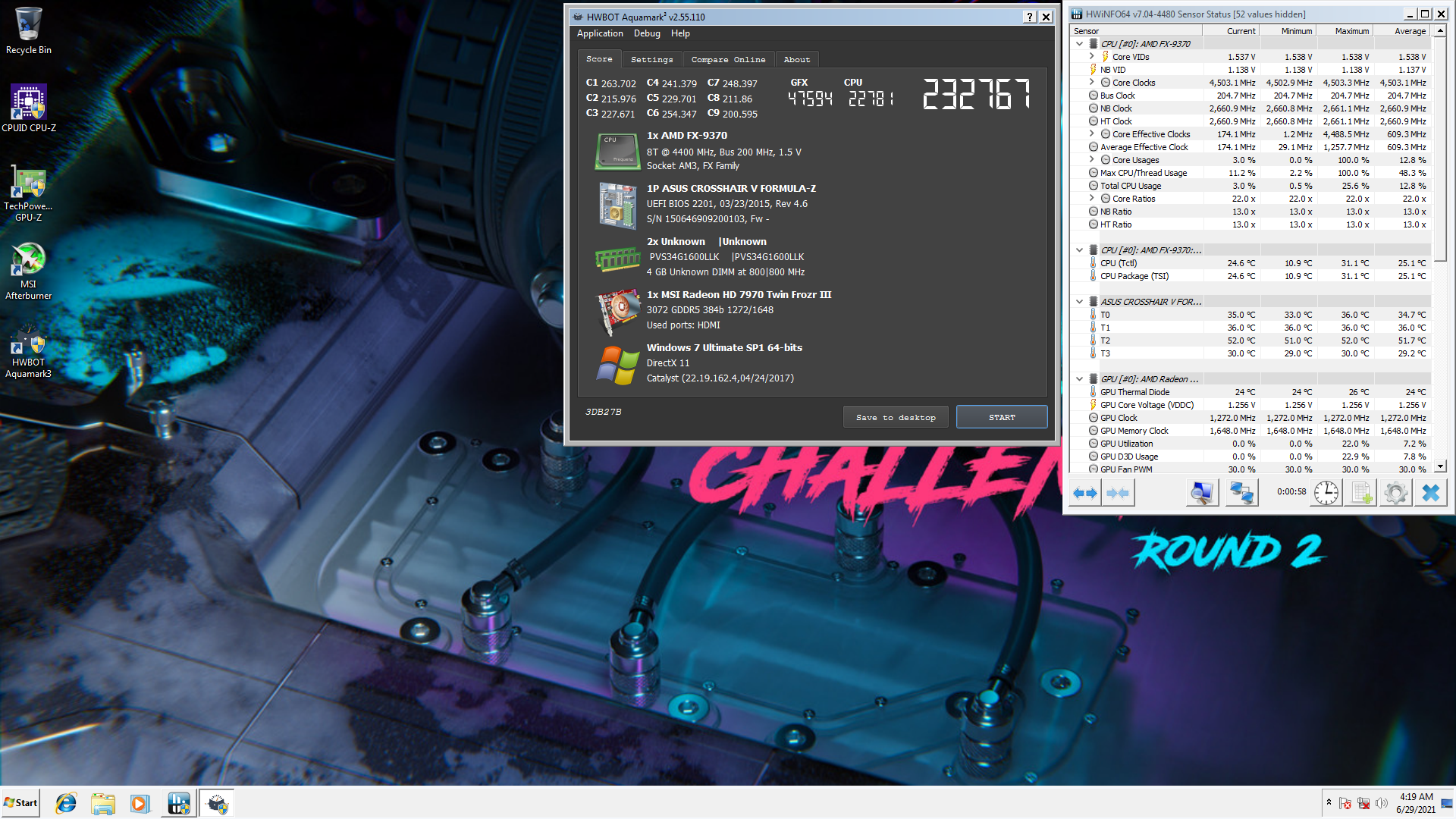Expand the Core Ratios row
Screen dimensions: 1456x819
[x=1091, y=199]
